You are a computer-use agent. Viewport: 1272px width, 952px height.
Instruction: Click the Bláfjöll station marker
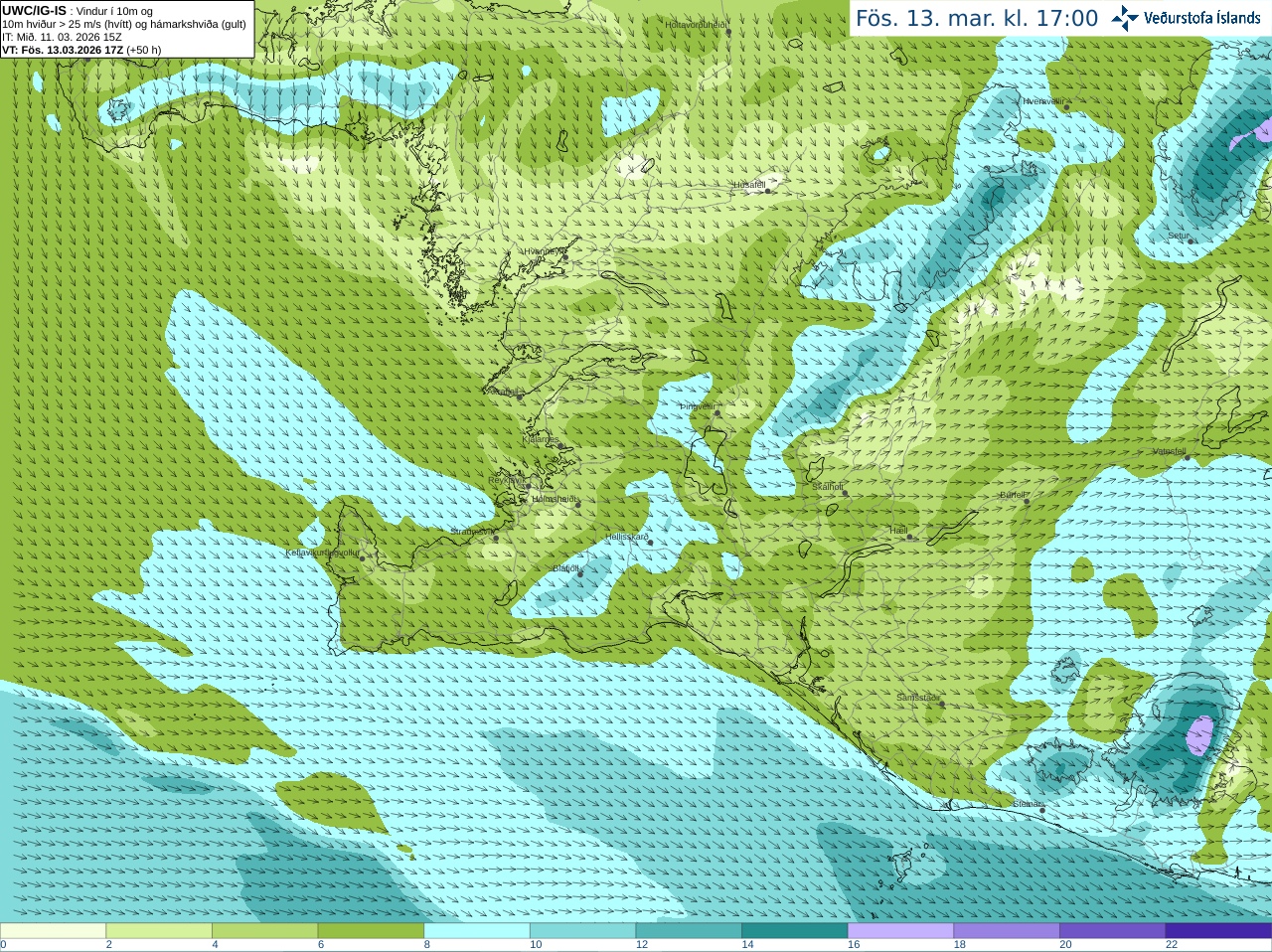pos(580,574)
